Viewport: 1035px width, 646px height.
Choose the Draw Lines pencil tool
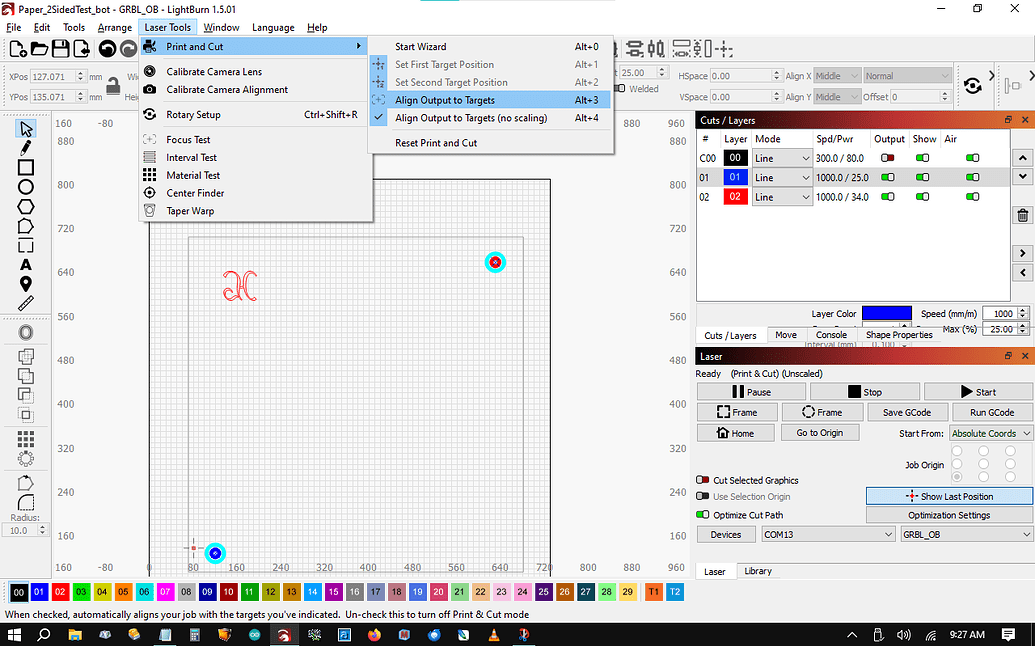point(26,148)
